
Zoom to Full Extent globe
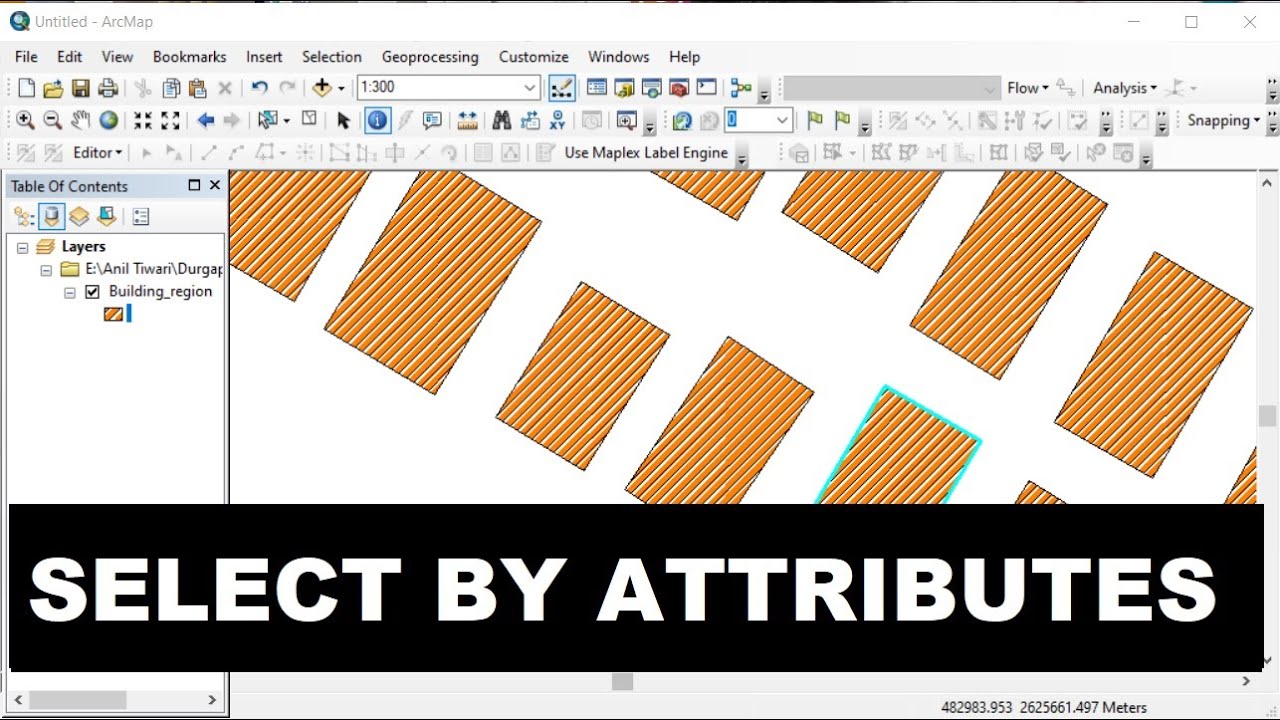pyautogui.click(x=109, y=121)
